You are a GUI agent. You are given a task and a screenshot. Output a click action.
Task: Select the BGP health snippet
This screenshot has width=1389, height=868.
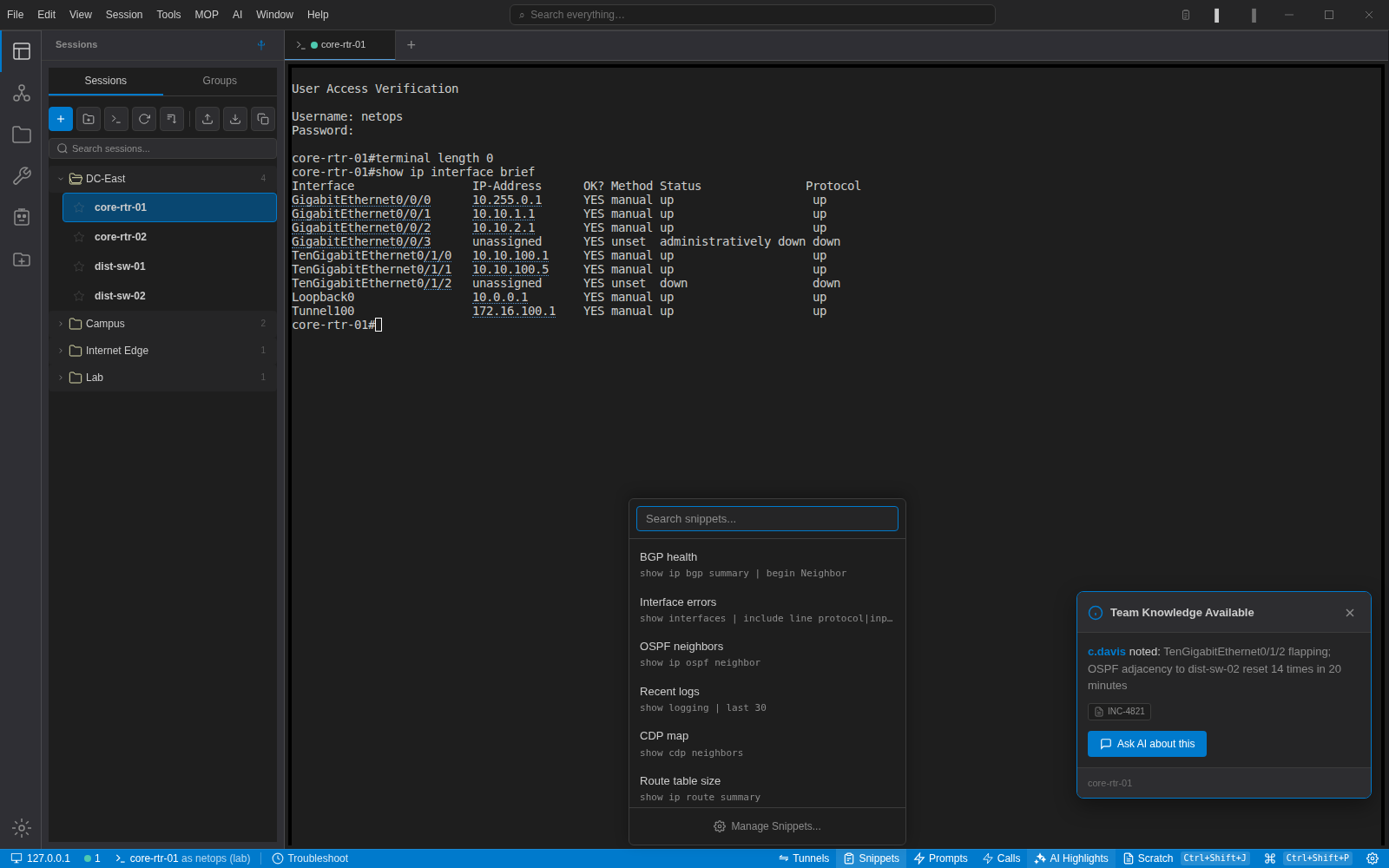tap(767, 564)
